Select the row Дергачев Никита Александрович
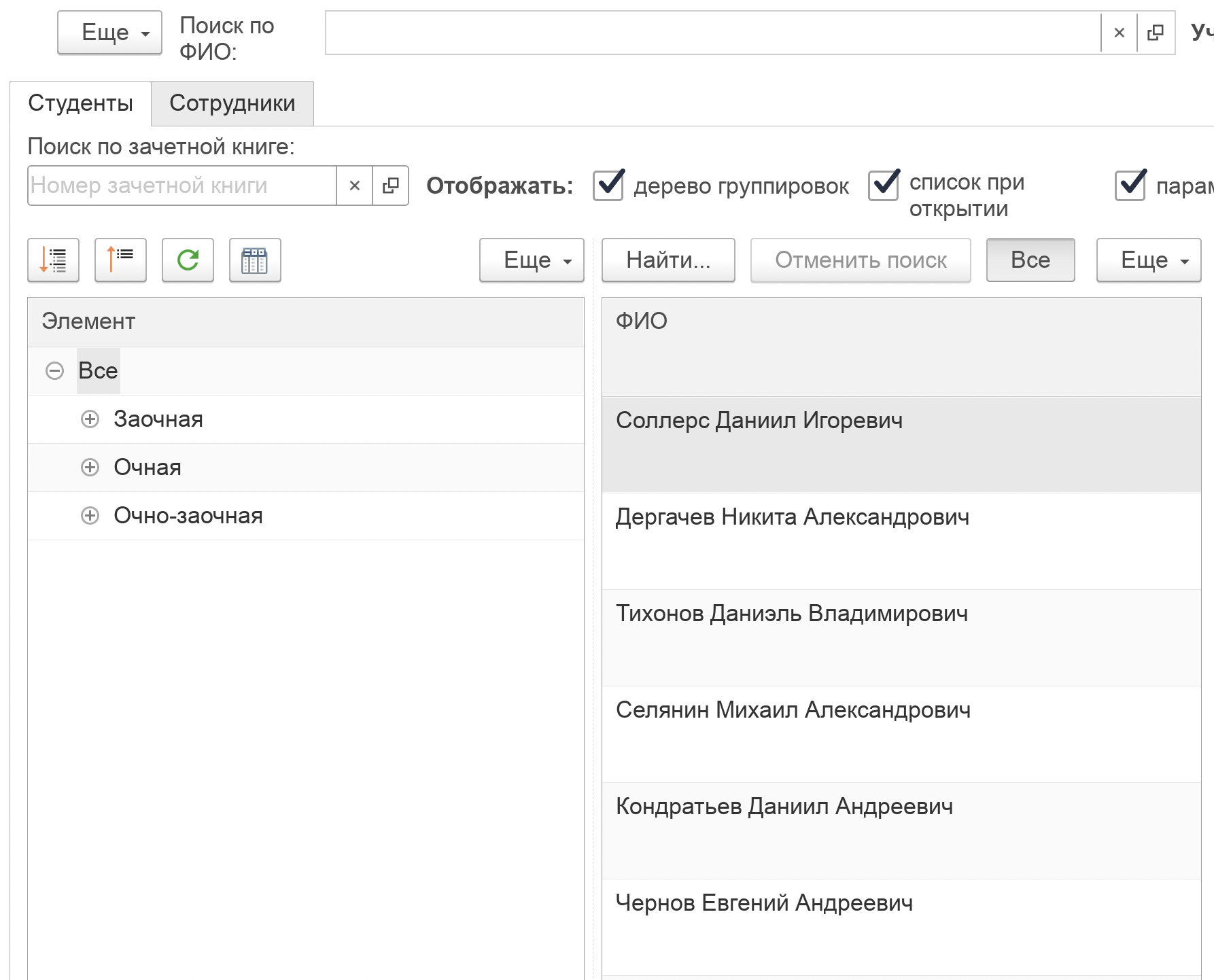1214x980 pixels. [792, 518]
